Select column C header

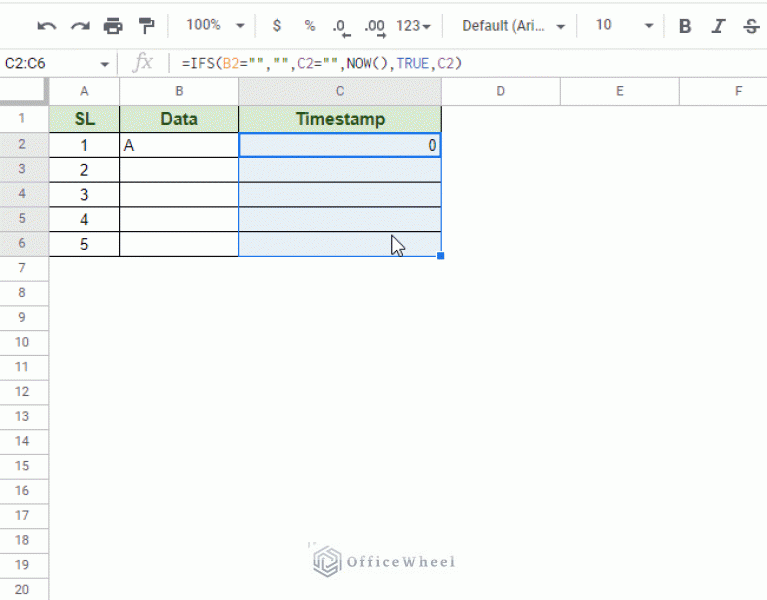(340, 91)
